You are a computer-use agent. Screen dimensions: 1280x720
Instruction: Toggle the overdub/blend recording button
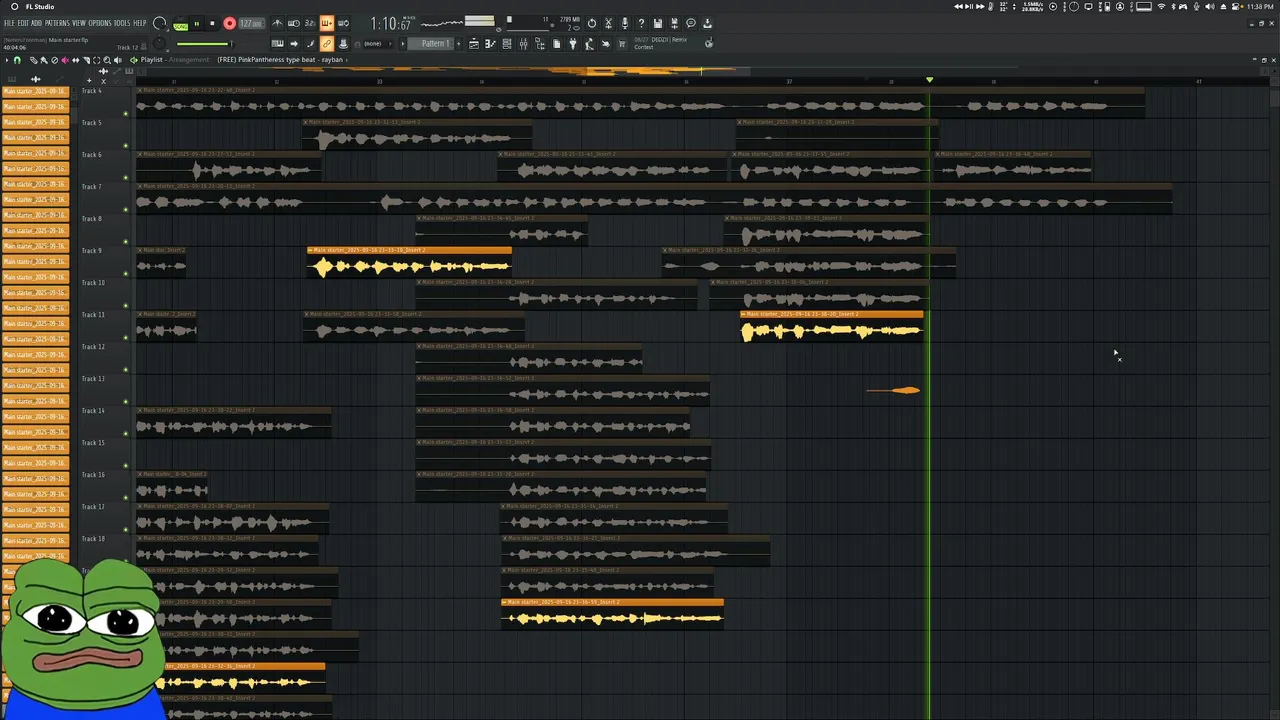(326, 23)
